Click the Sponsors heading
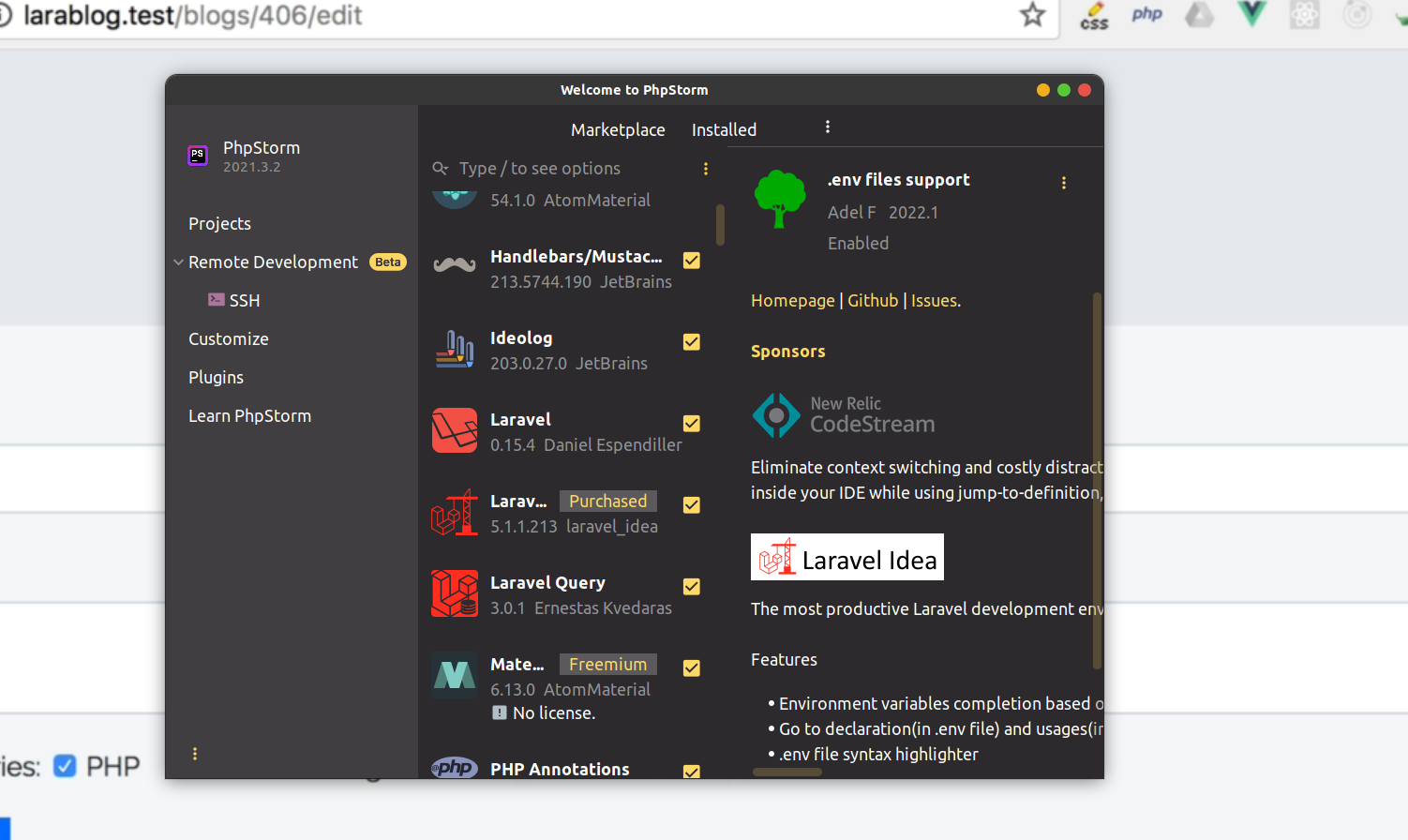1408x840 pixels. coord(788,352)
